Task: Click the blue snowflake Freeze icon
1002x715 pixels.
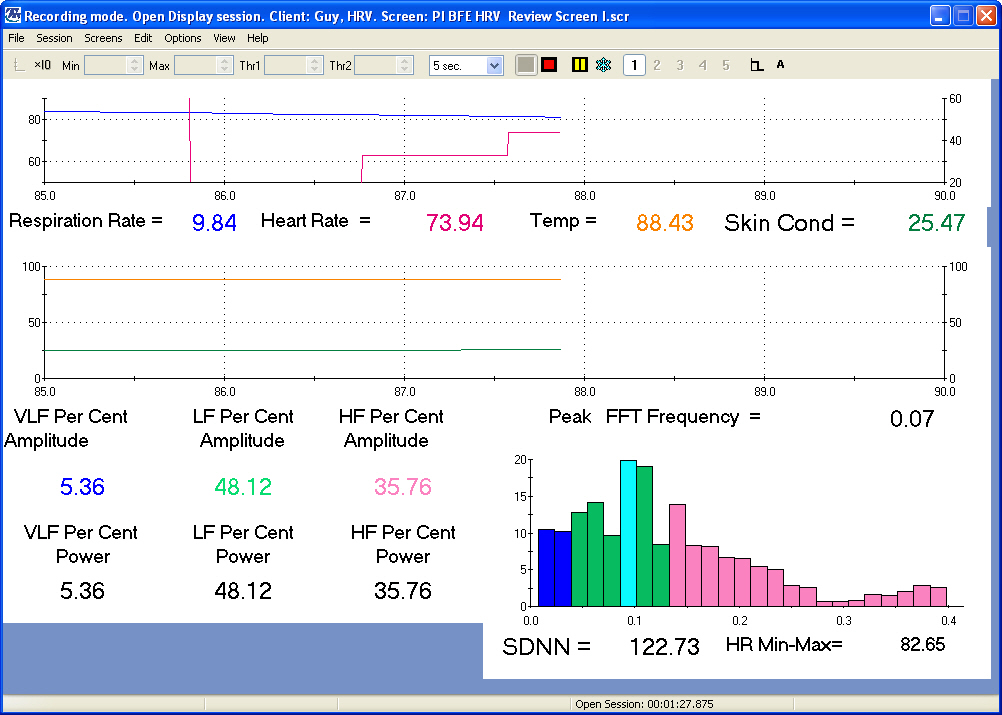Action: coord(603,65)
